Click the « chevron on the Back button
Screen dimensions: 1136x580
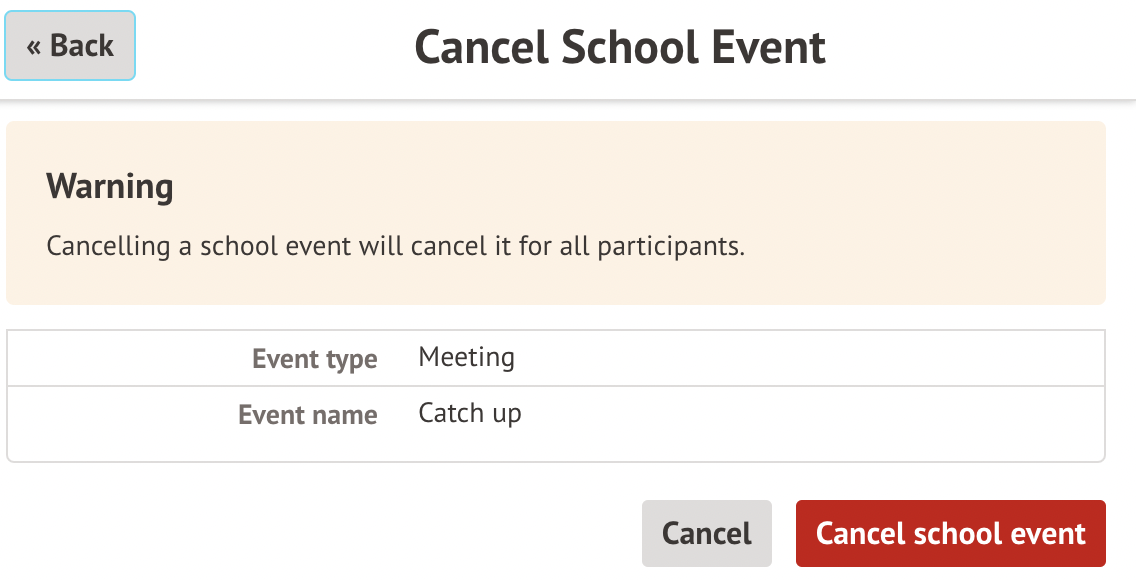coord(34,46)
